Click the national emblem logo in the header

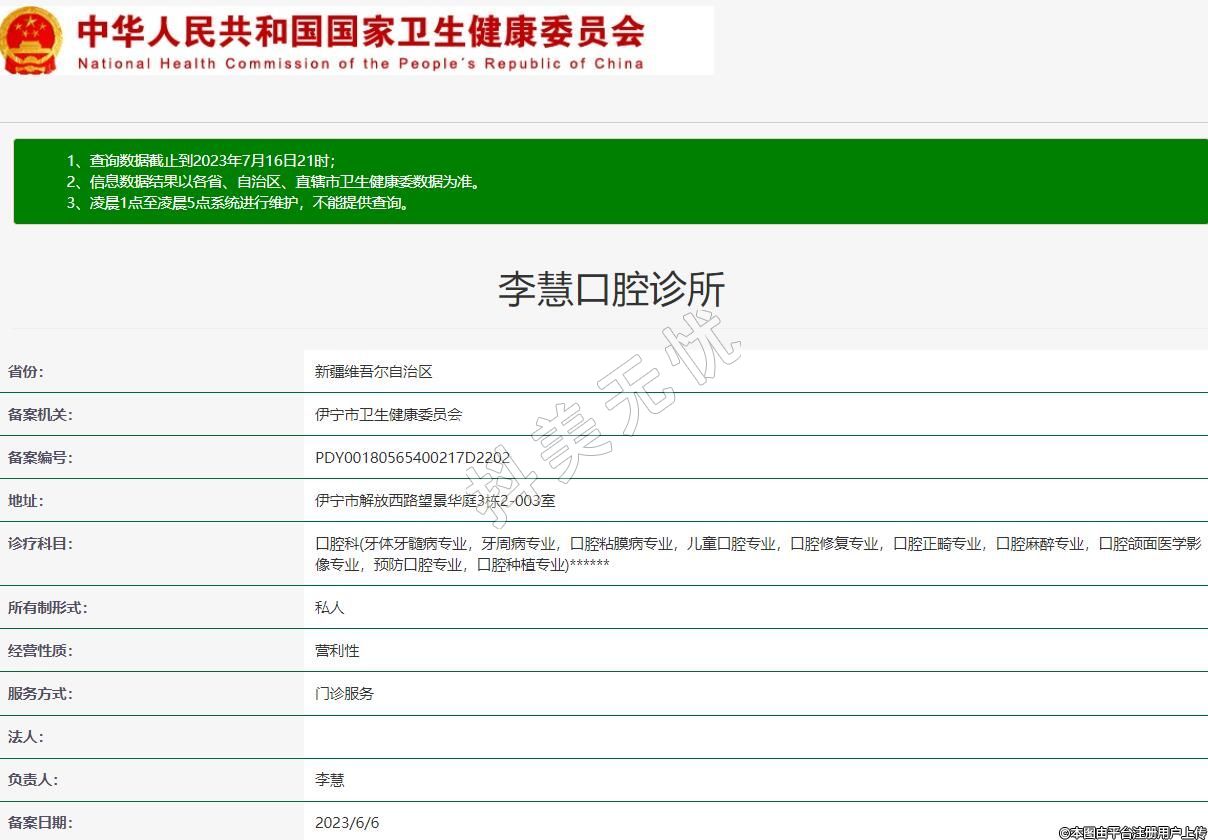click(32, 40)
